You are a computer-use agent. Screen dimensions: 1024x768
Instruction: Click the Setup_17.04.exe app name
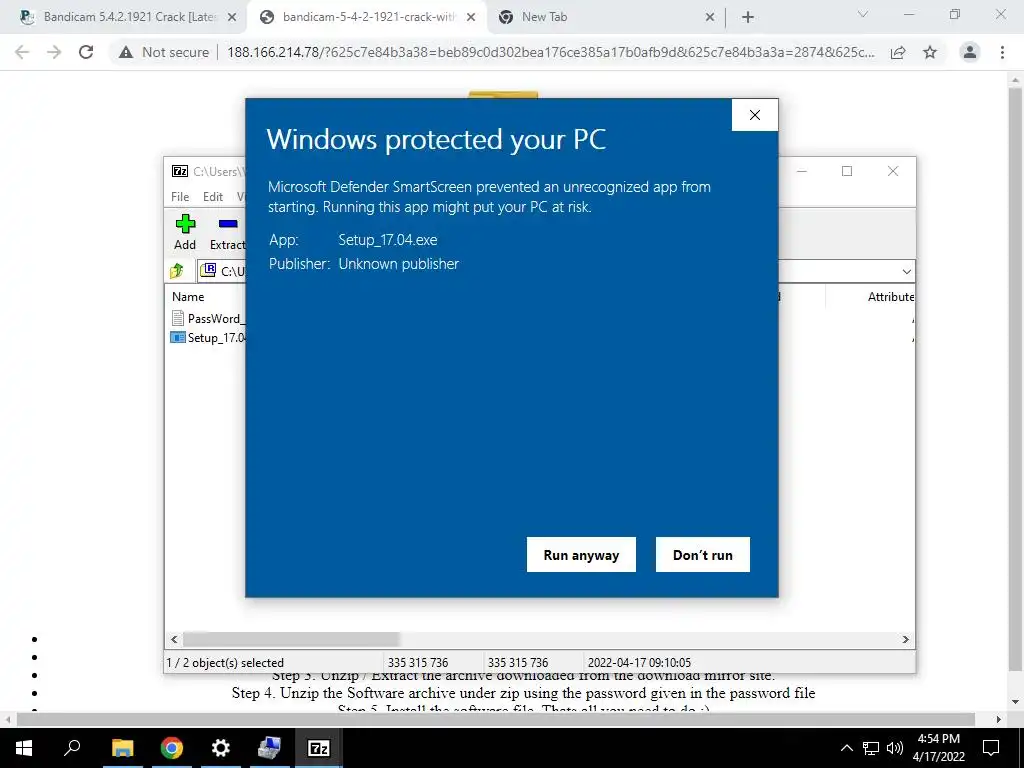tap(388, 240)
